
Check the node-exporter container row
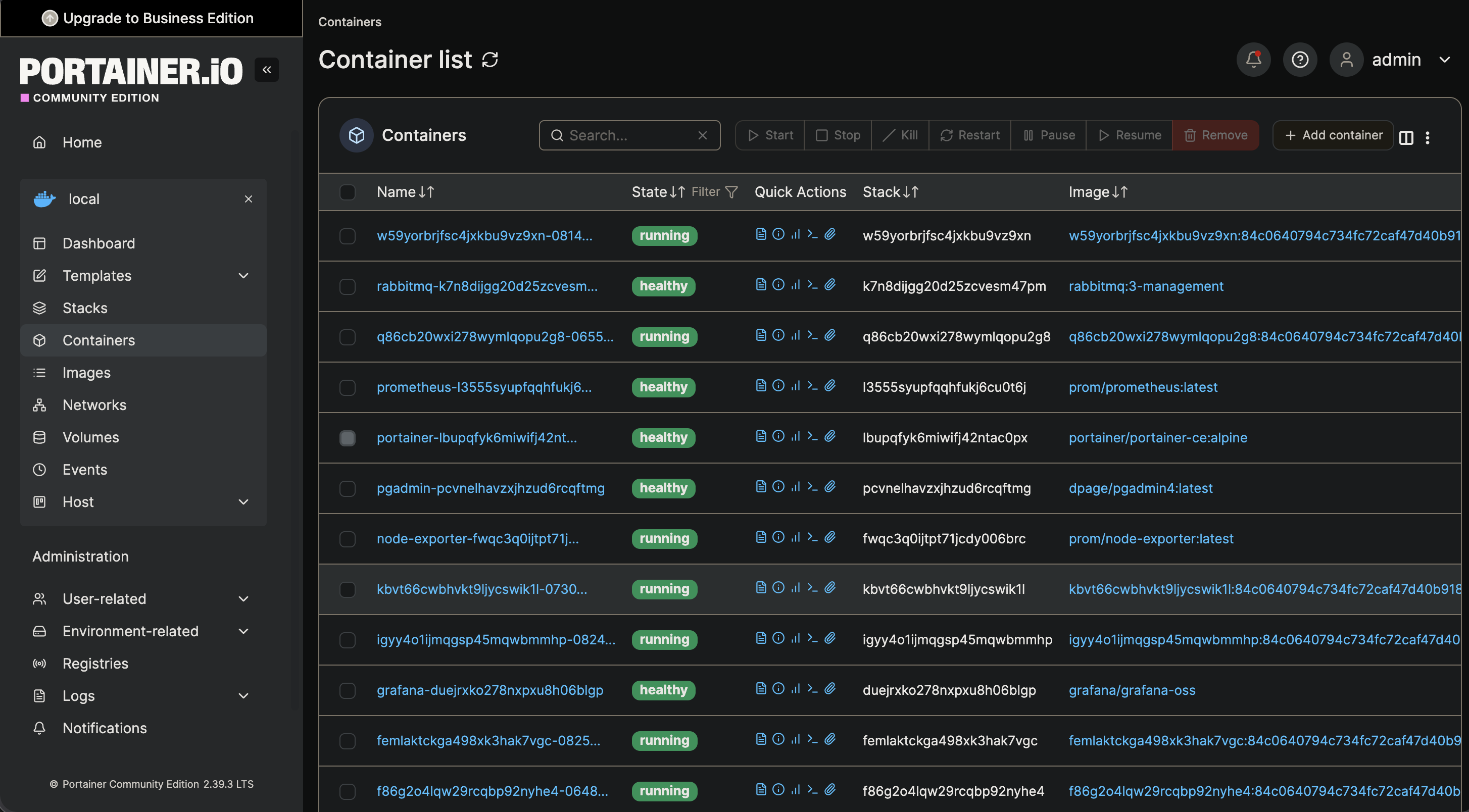(x=347, y=539)
